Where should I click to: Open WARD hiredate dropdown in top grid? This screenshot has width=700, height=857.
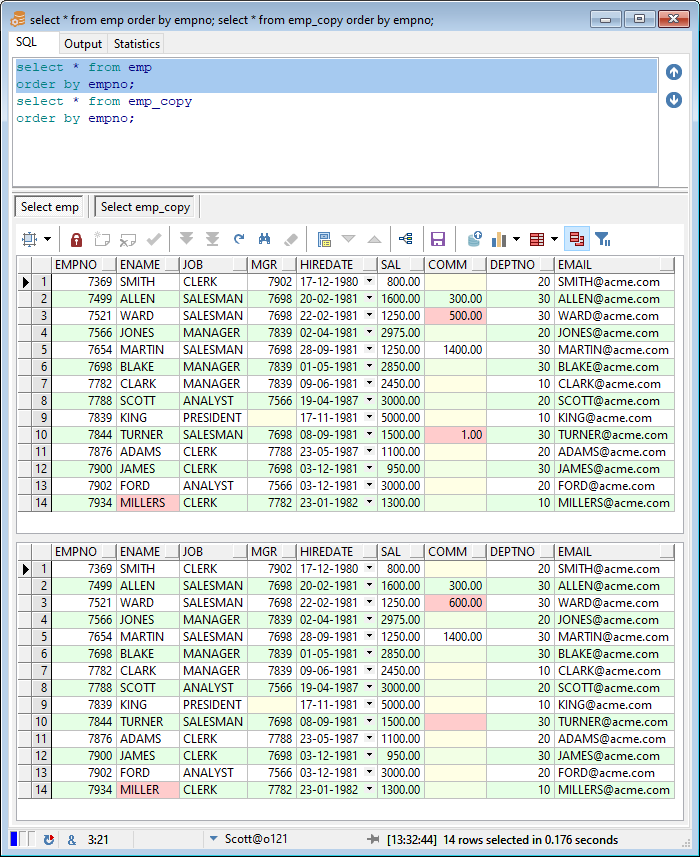pyautogui.click(x=369, y=315)
